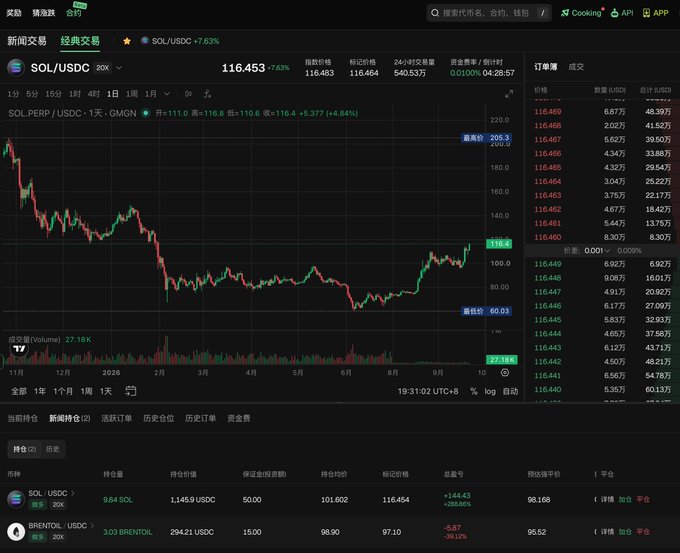Expand more timeframes dropdown arrow
The width and height of the screenshot is (680, 553).
[167, 94]
